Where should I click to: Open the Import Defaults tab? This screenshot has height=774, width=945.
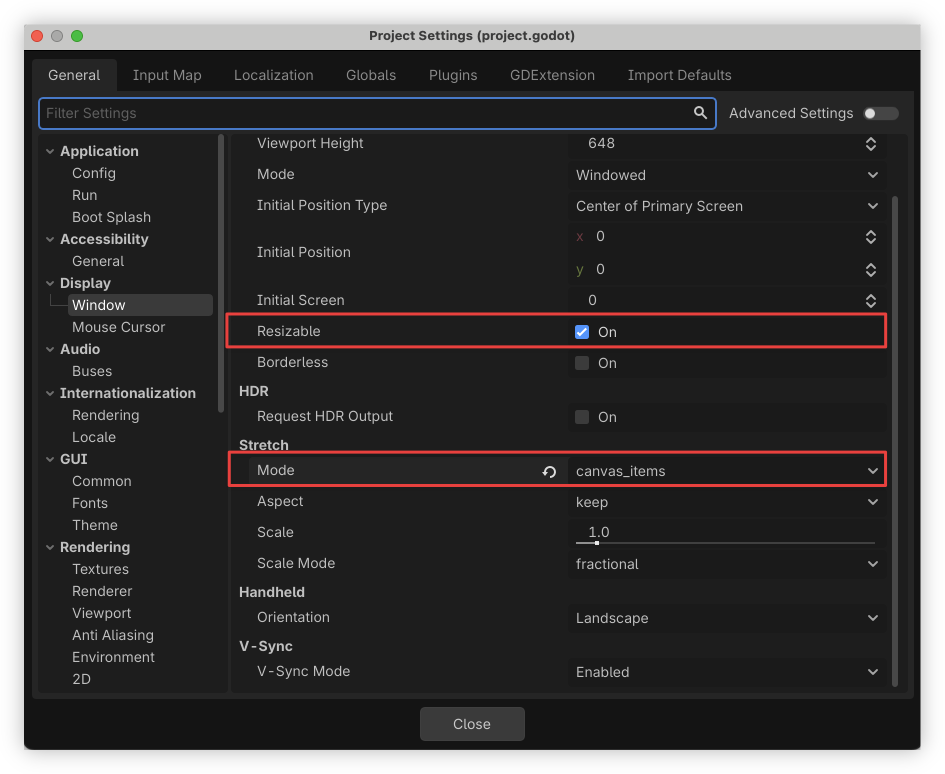click(679, 75)
